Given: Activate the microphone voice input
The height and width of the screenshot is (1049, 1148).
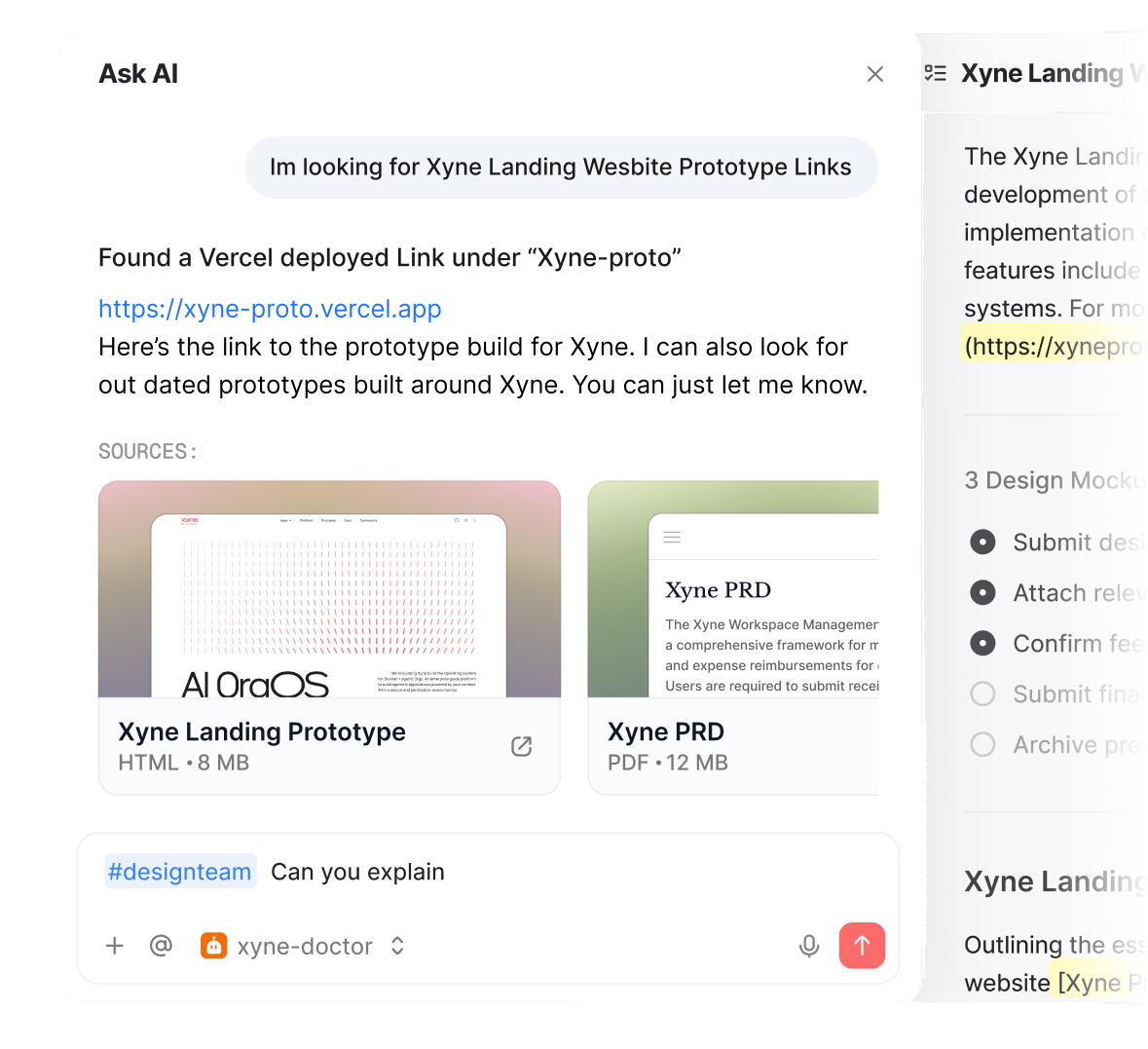Looking at the screenshot, I should click(809, 946).
